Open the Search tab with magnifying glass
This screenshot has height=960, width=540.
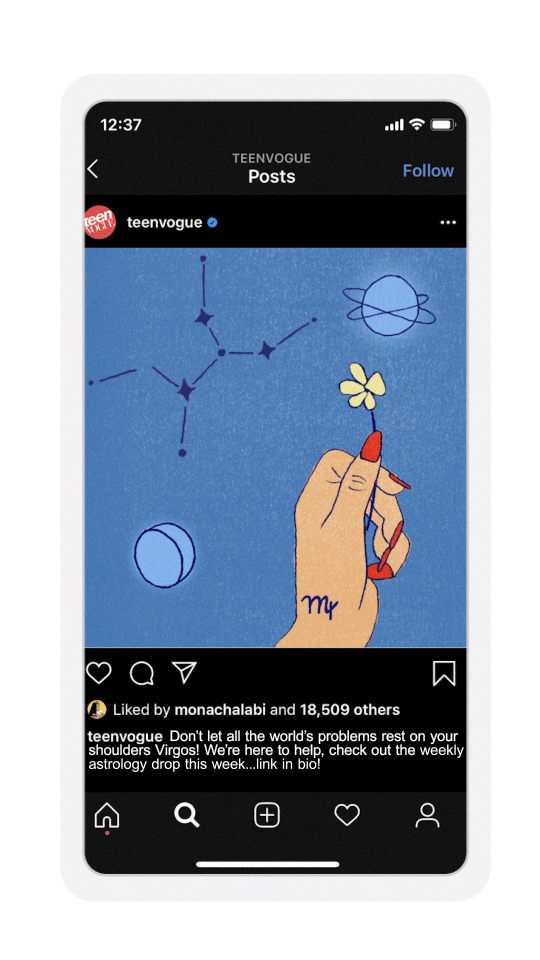(x=187, y=815)
